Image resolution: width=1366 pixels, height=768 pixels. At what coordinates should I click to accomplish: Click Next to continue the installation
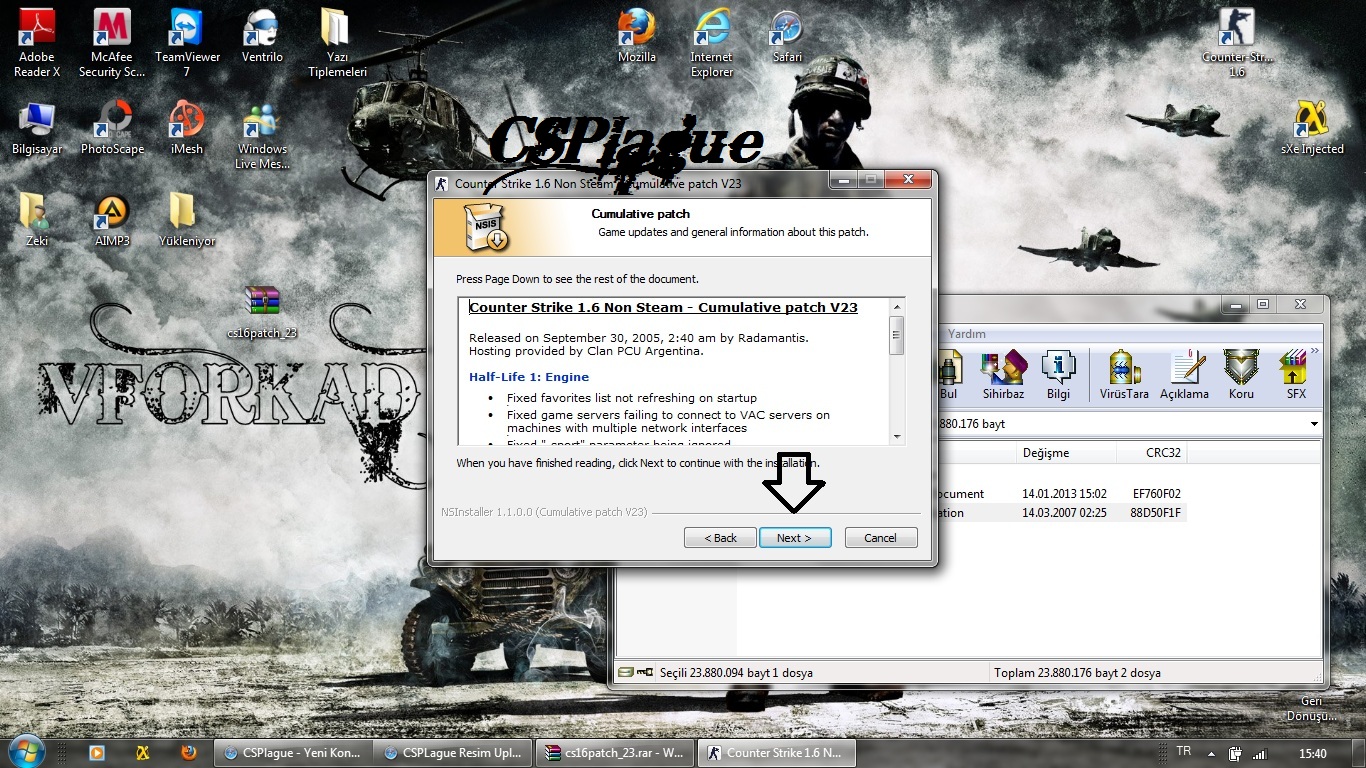click(794, 538)
